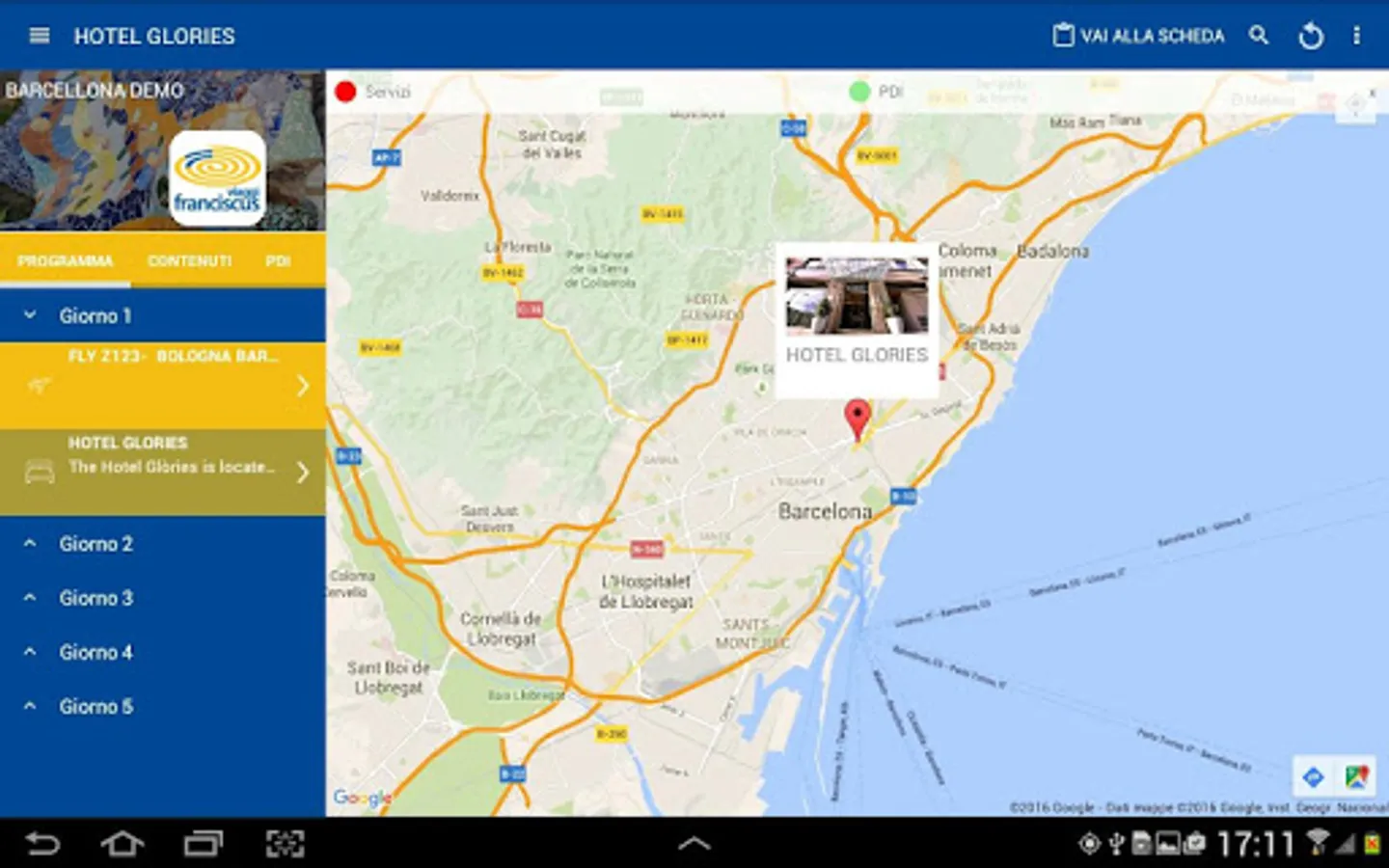Open the hamburger navigation menu

coord(40,36)
